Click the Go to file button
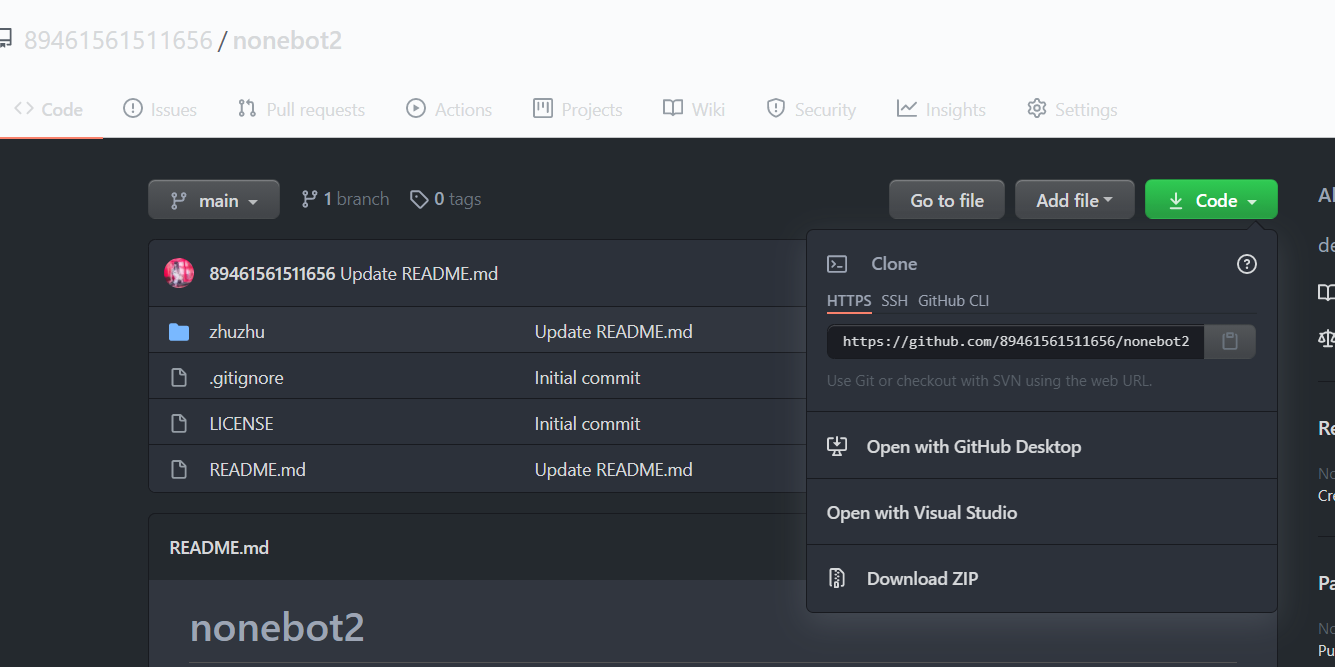The height and width of the screenshot is (667, 1335). pos(947,200)
